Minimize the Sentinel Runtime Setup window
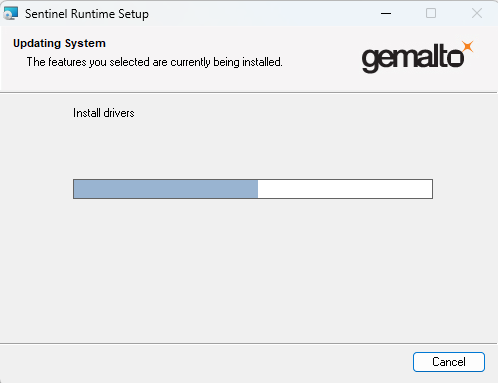This screenshot has height=383, width=498. (x=386, y=13)
